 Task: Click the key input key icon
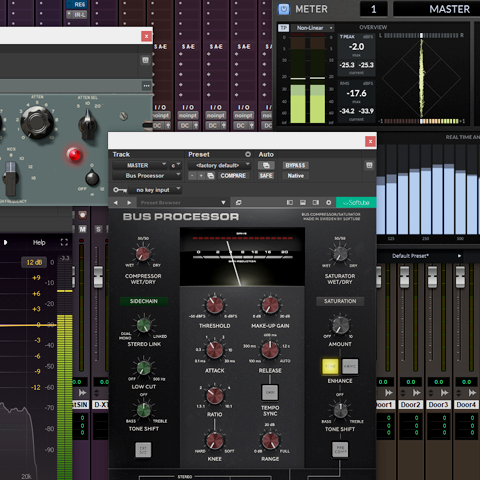click(x=119, y=190)
